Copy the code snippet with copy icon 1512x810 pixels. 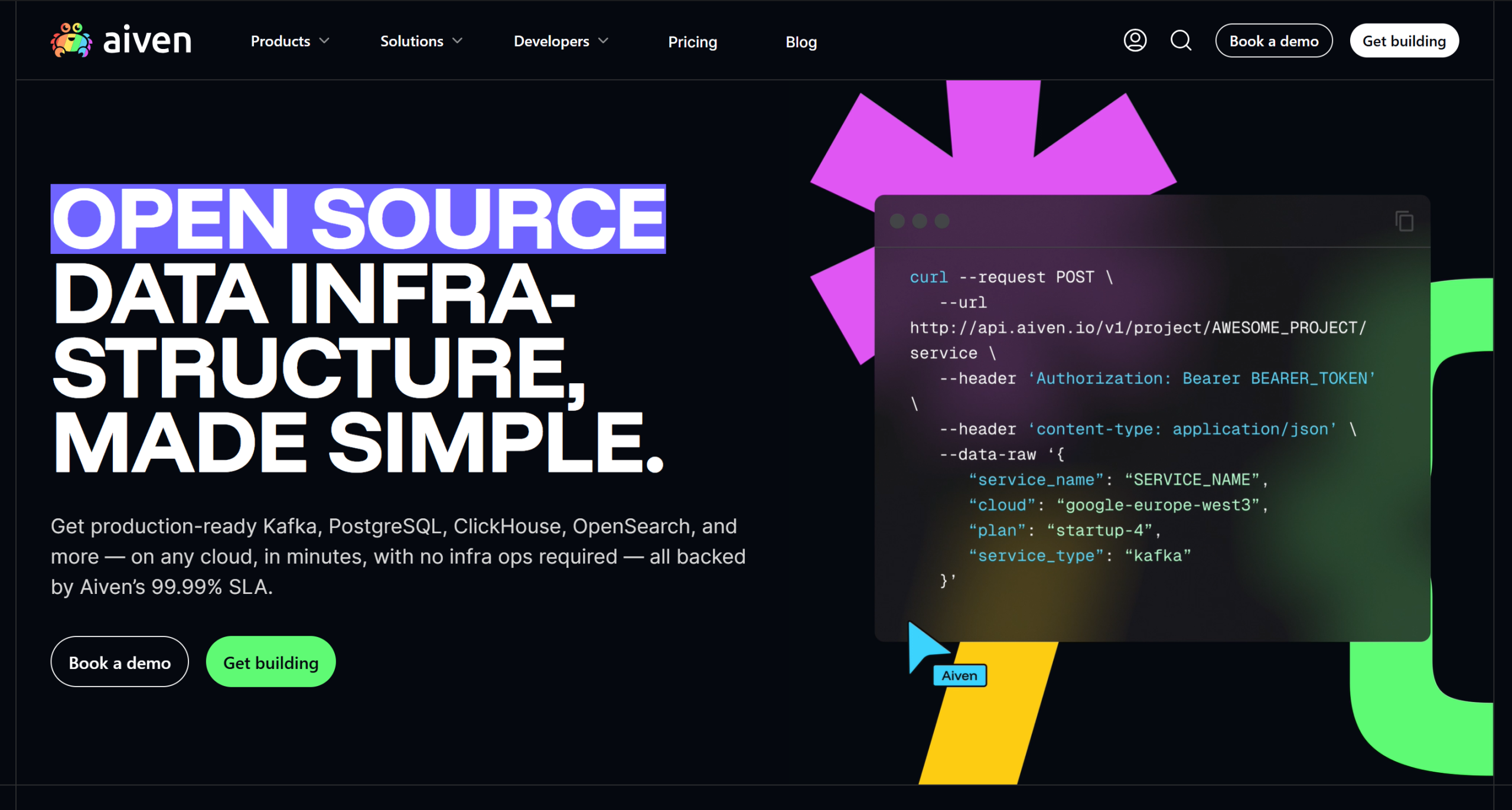1404,221
